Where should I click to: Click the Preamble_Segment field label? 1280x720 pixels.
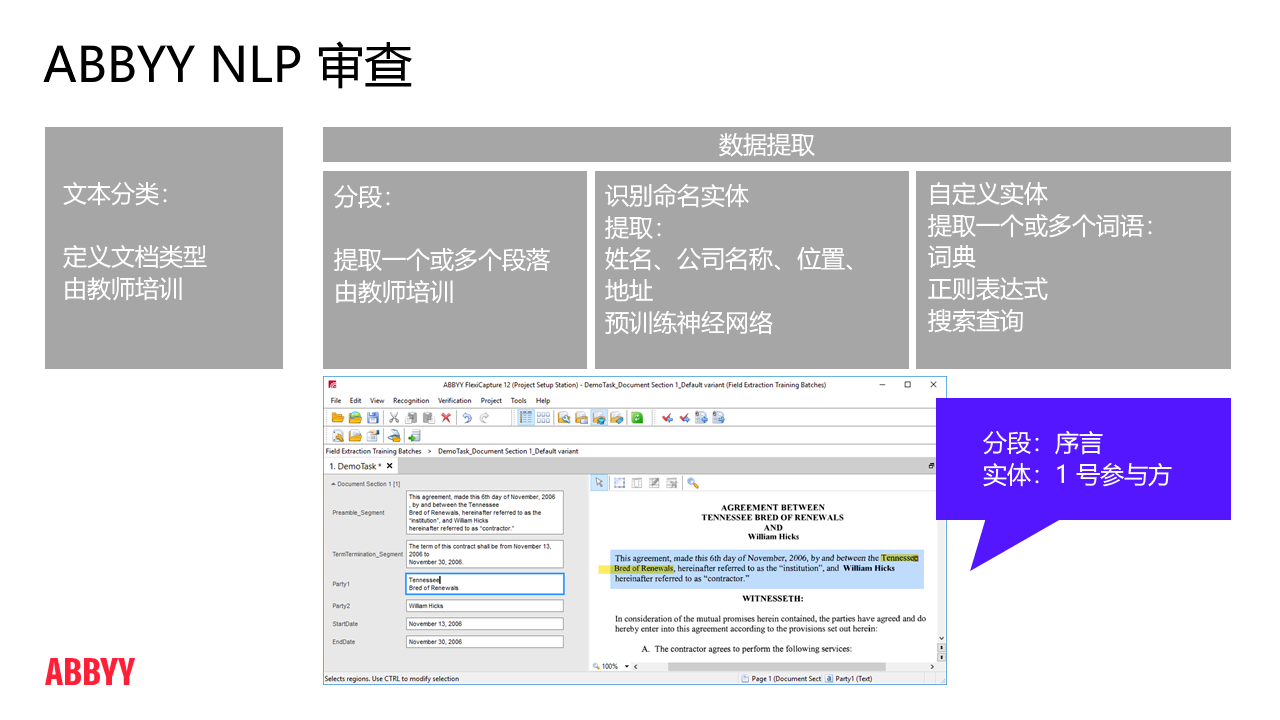(x=358, y=513)
